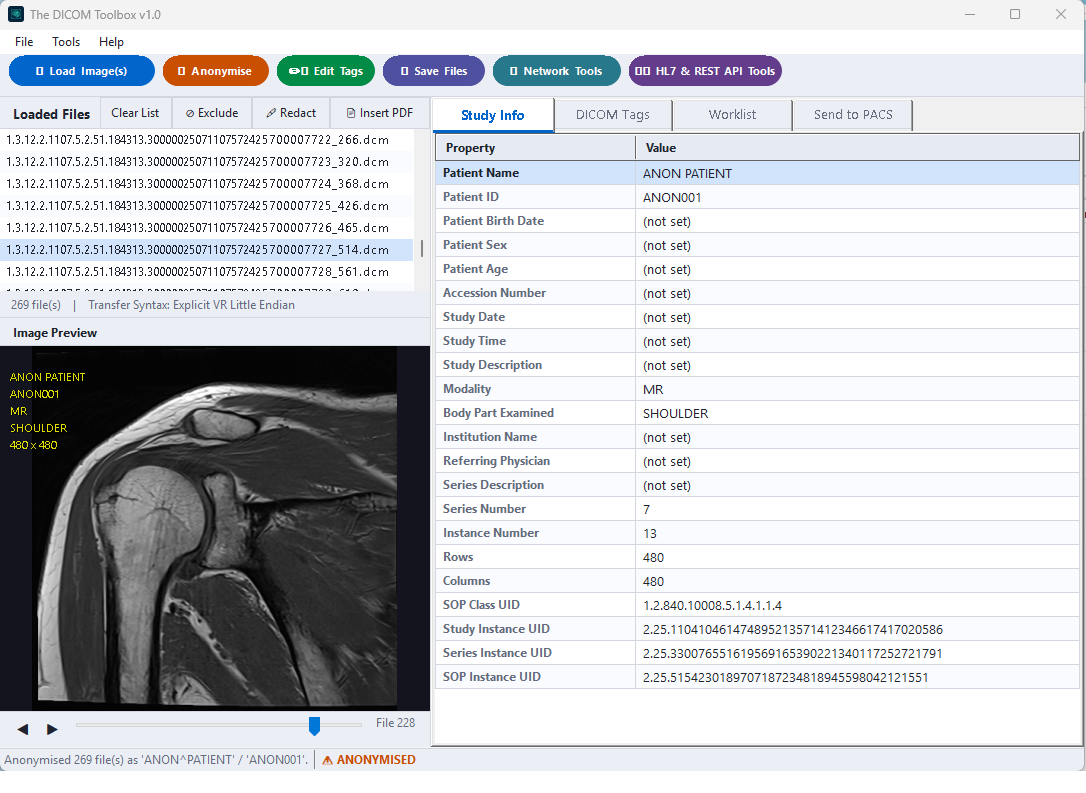Select file ending in 7725_426.dcm
Image resolution: width=1086 pixels, height=793 pixels.
[206, 206]
